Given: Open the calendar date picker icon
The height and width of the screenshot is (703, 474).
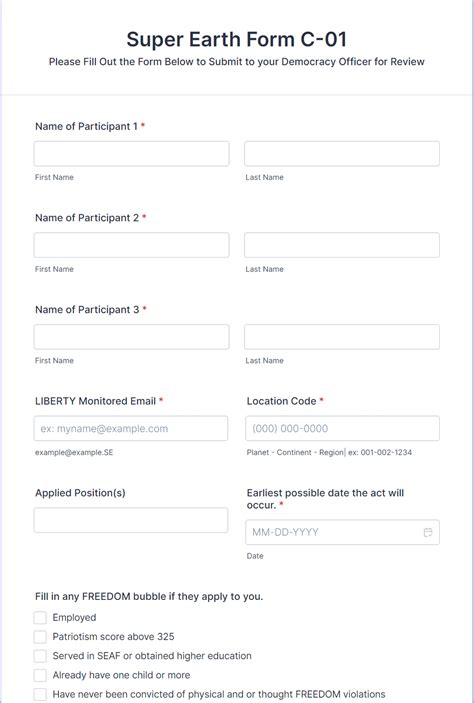Looking at the screenshot, I should coord(428,532).
